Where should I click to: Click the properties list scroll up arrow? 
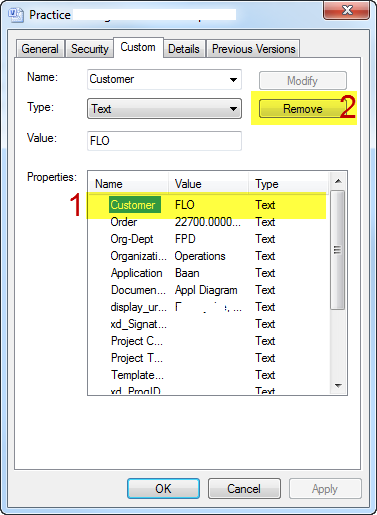(x=338, y=181)
